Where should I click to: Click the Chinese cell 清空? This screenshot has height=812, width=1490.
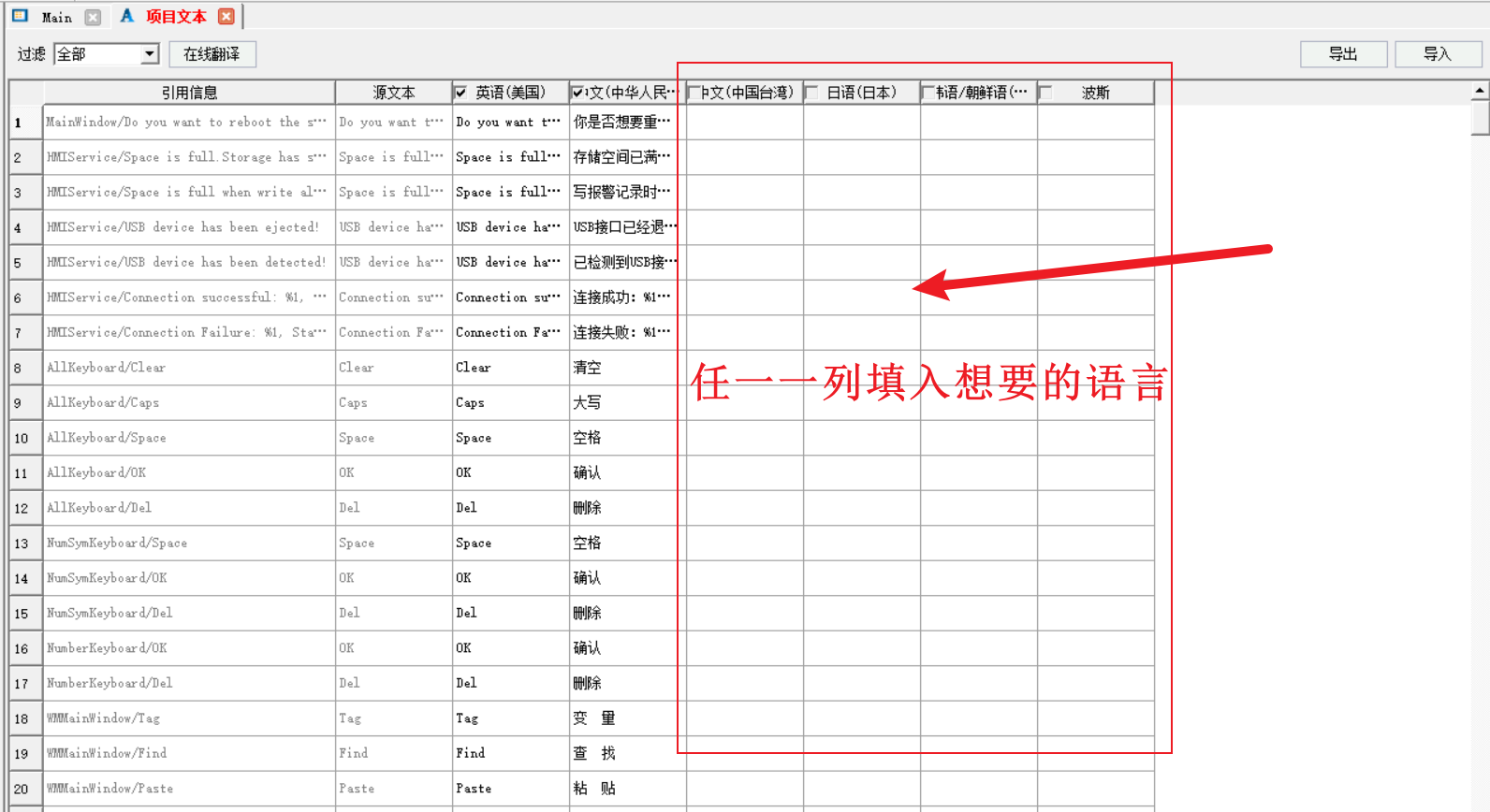point(627,368)
